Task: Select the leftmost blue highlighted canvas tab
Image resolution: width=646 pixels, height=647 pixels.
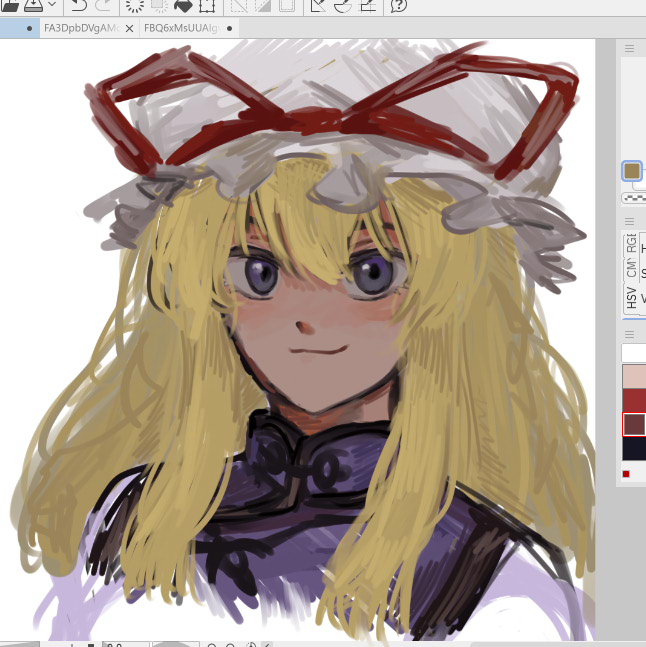Action: tap(20, 28)
